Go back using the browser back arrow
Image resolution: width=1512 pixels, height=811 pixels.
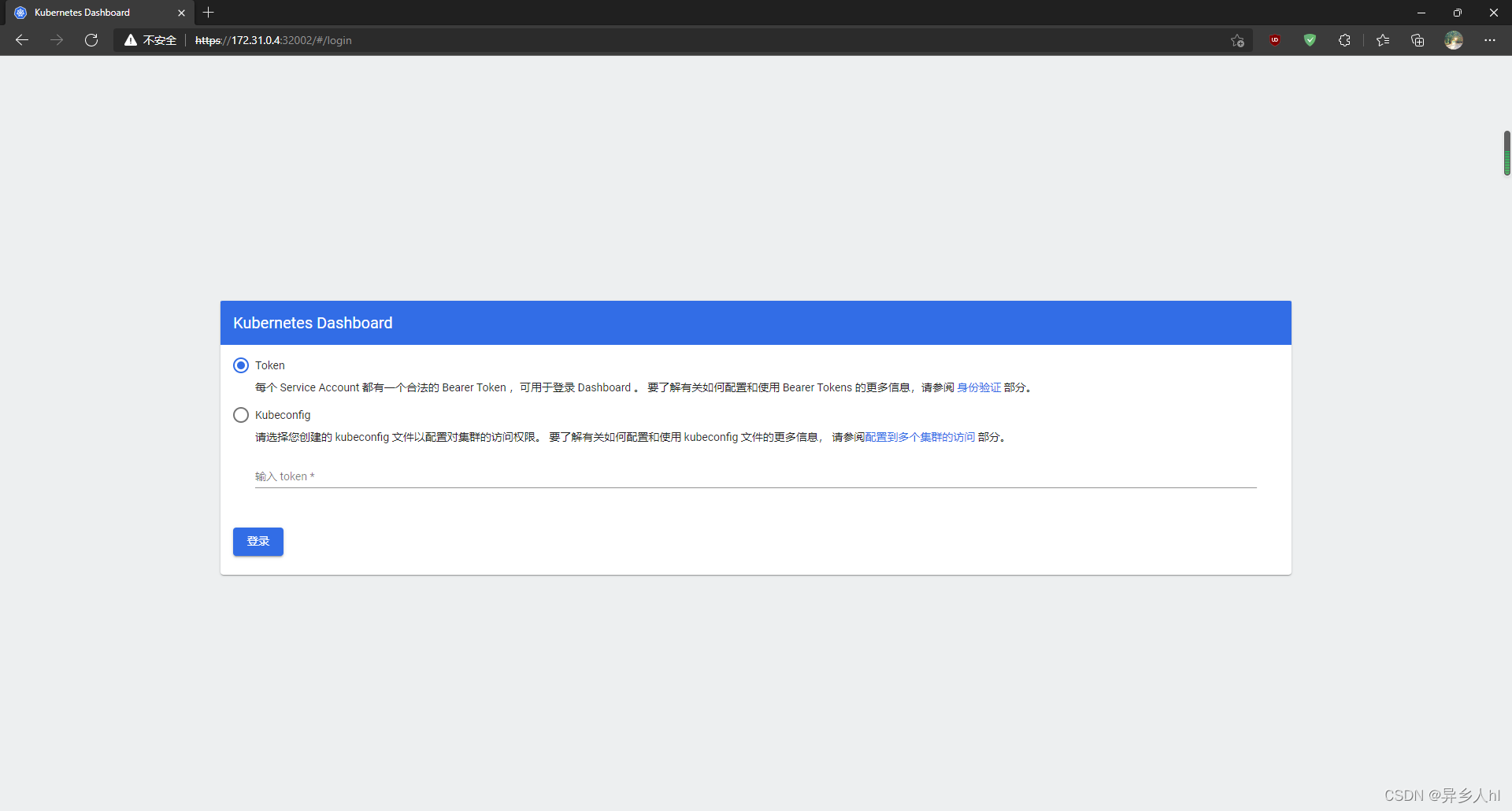(22, 40)
